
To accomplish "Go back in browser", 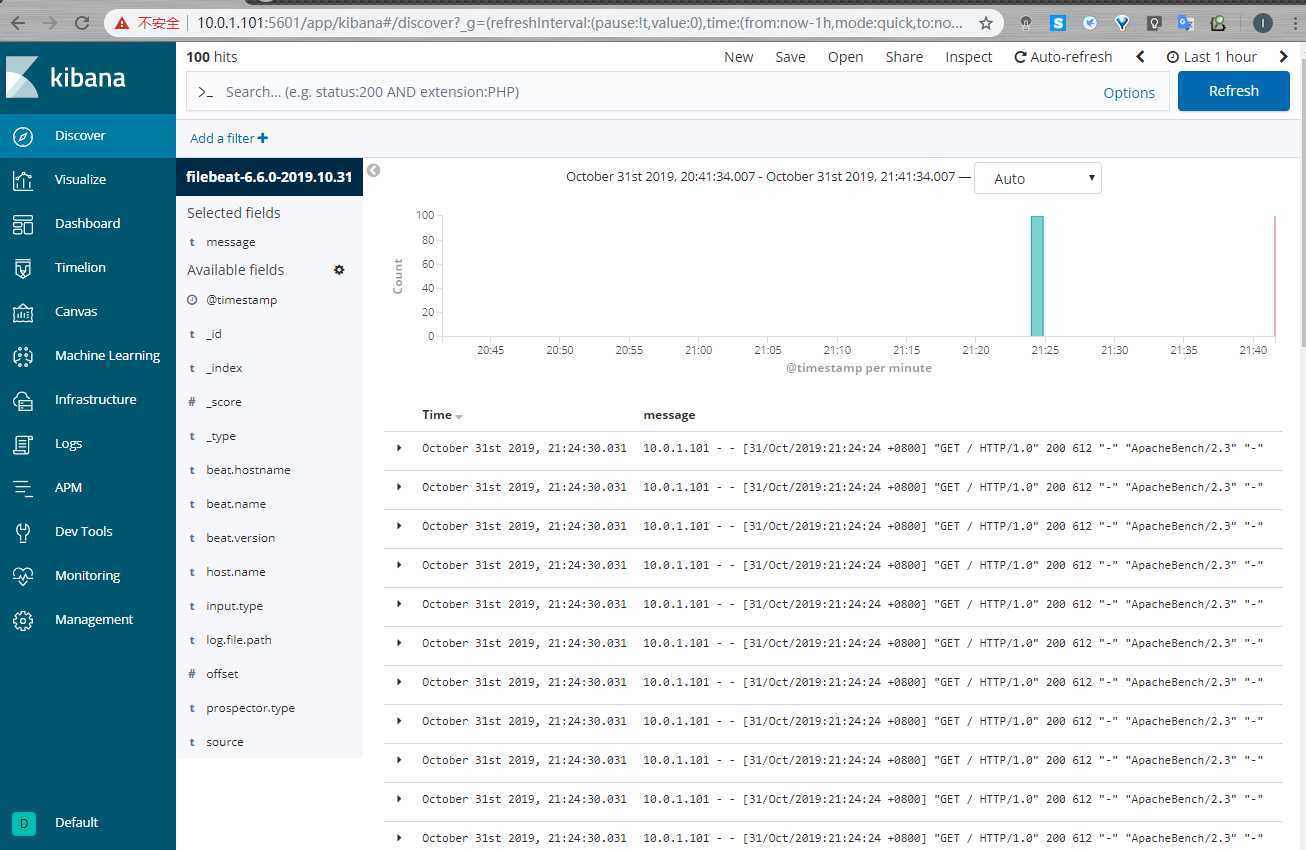I will (x=18, y=22).
